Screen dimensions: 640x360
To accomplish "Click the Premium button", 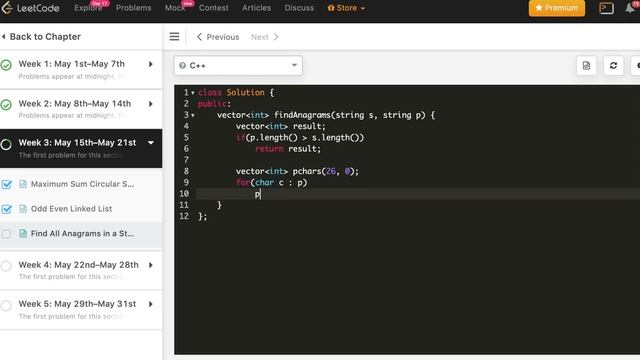I will pyautogui.click(x=557, y=8).
